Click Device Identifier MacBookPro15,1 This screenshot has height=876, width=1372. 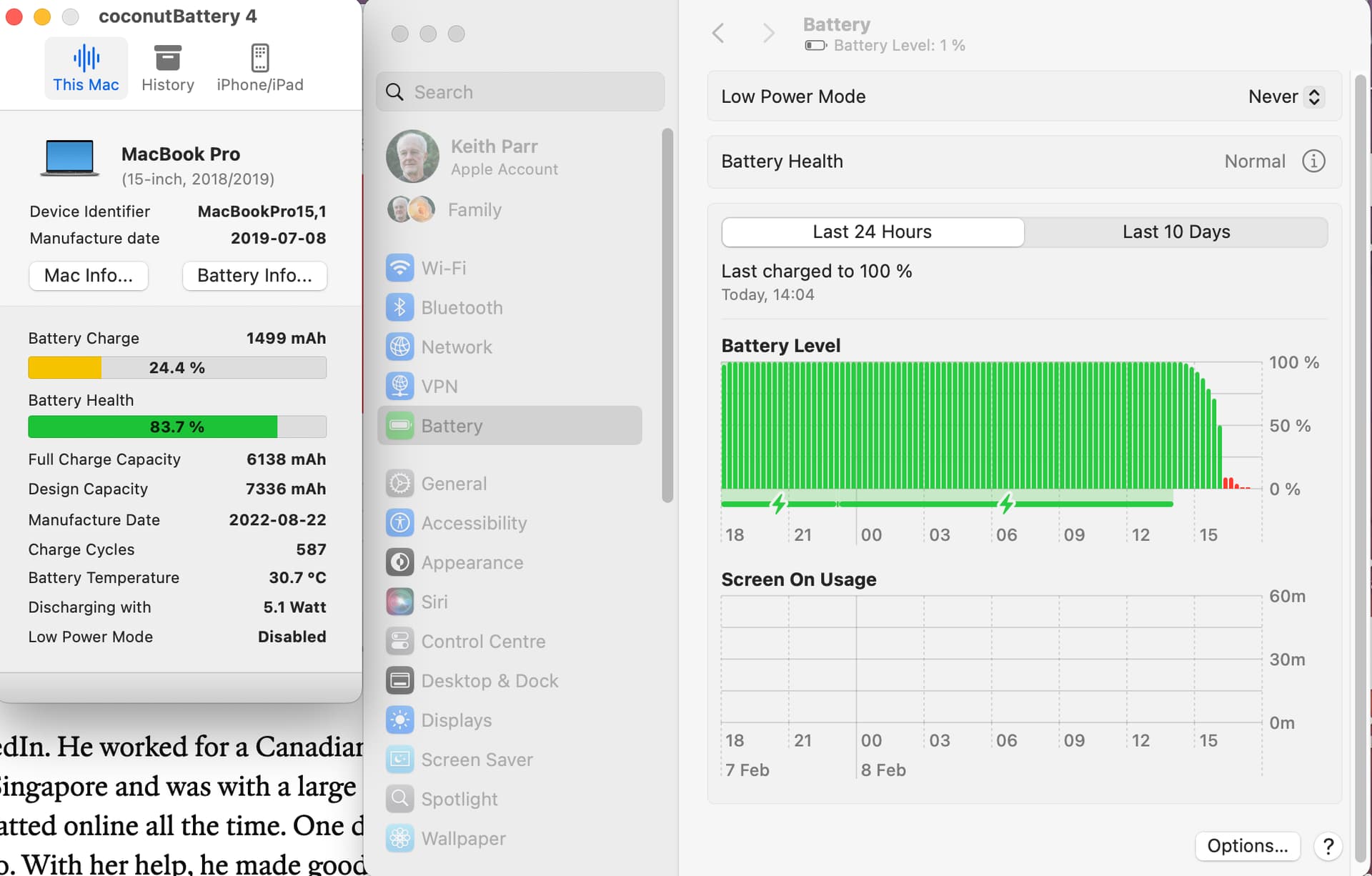point(262,211)
